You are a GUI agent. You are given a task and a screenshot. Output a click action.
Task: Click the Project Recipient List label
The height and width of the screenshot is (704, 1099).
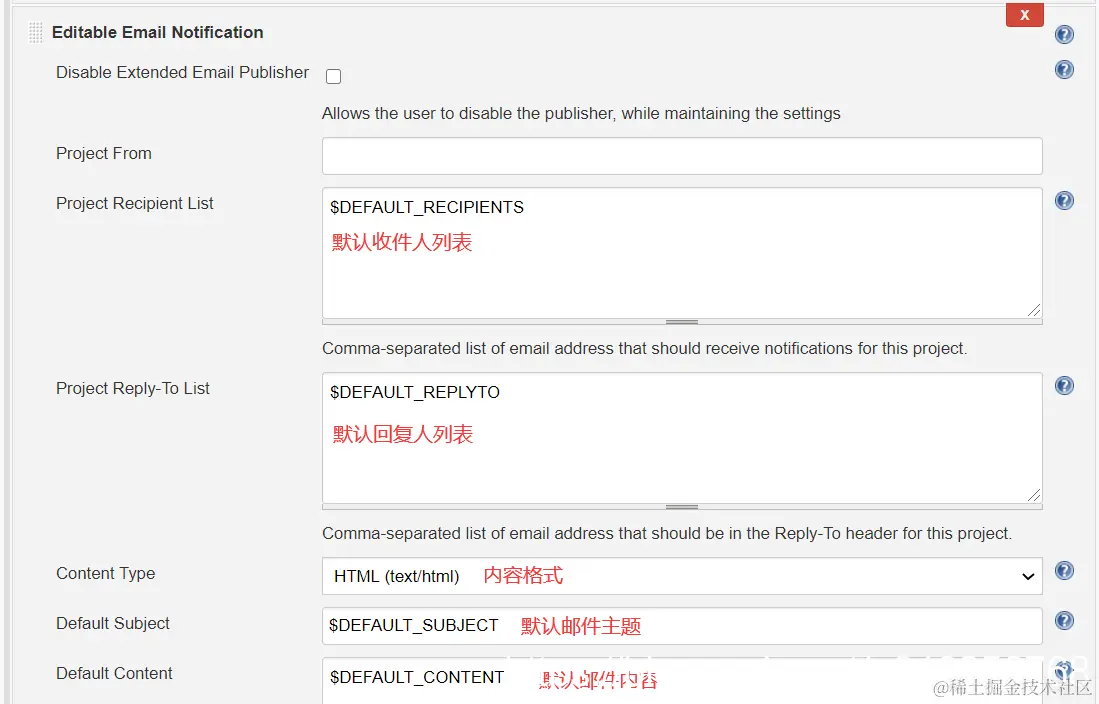pos(135,203)
